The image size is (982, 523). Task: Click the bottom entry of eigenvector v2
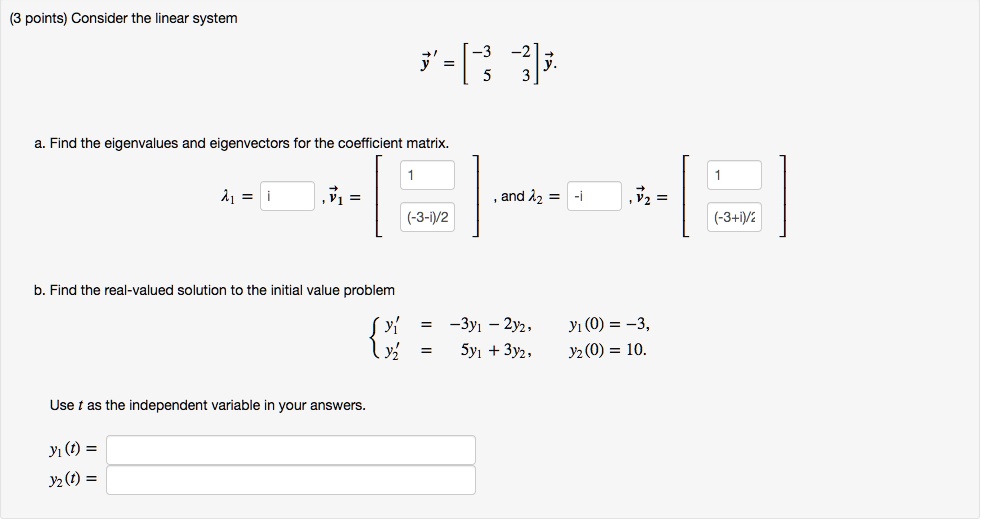735,217
